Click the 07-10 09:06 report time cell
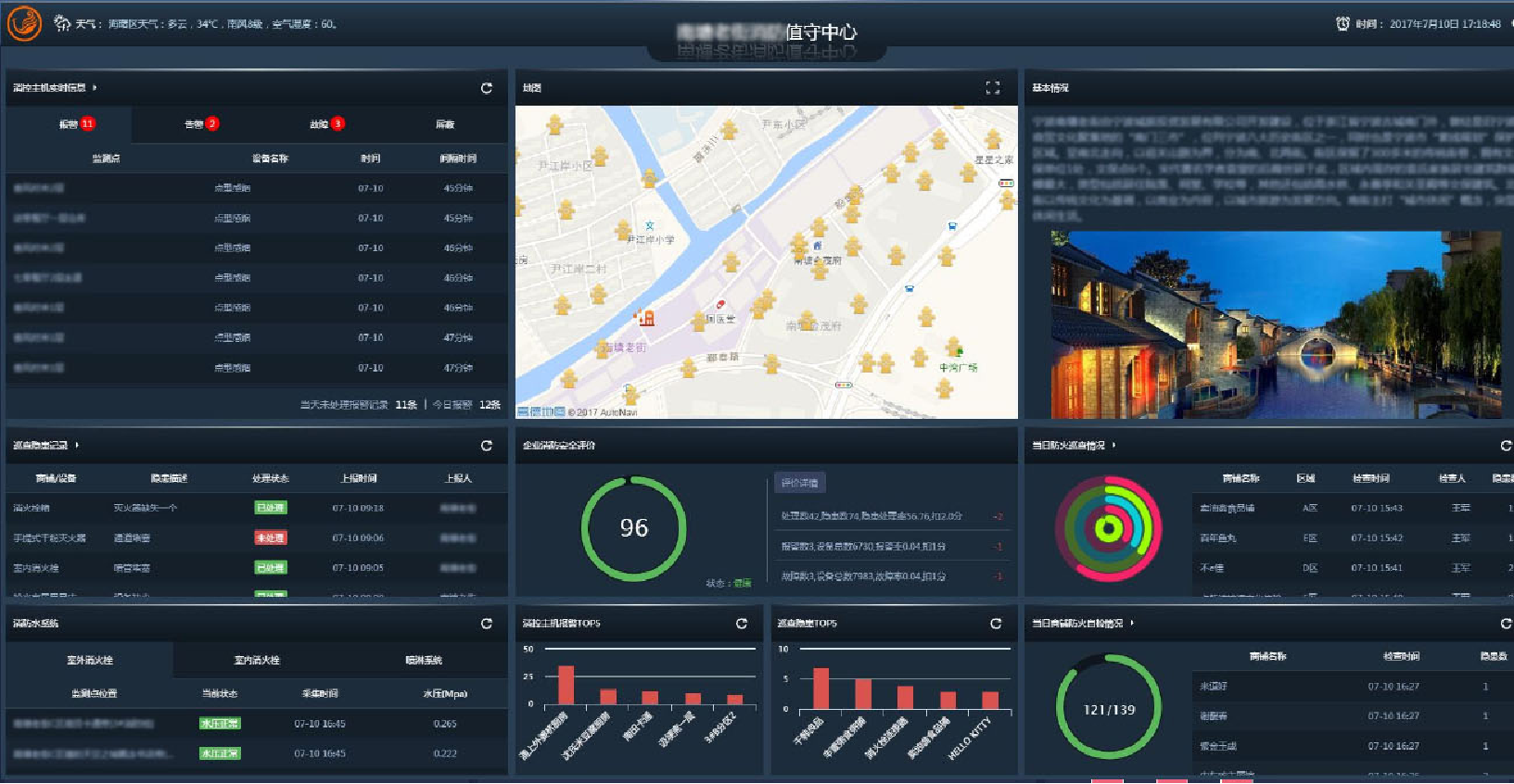This screenshot has height=784, width=1514. (358, 537)
